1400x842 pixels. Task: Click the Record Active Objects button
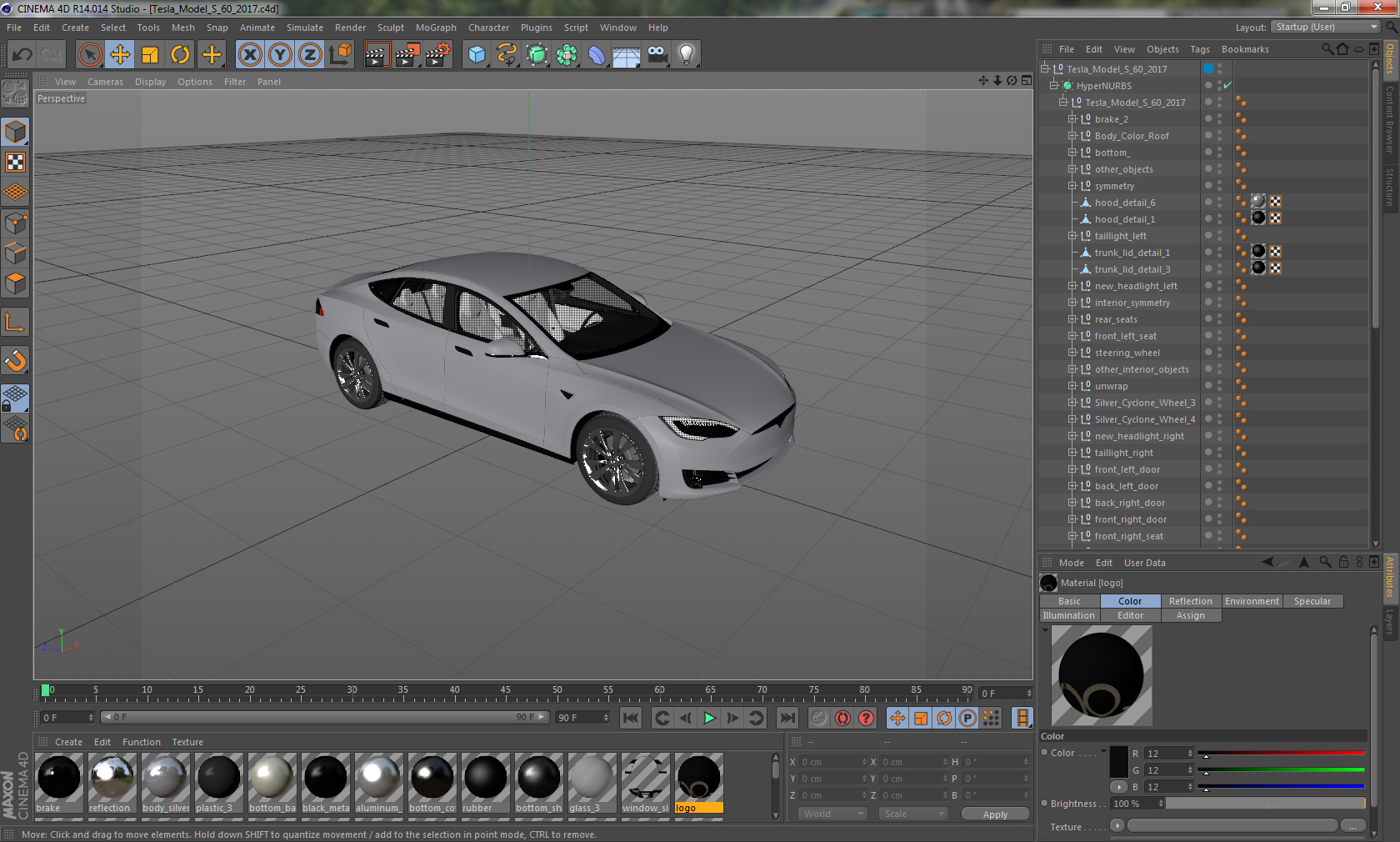[819, 718]
